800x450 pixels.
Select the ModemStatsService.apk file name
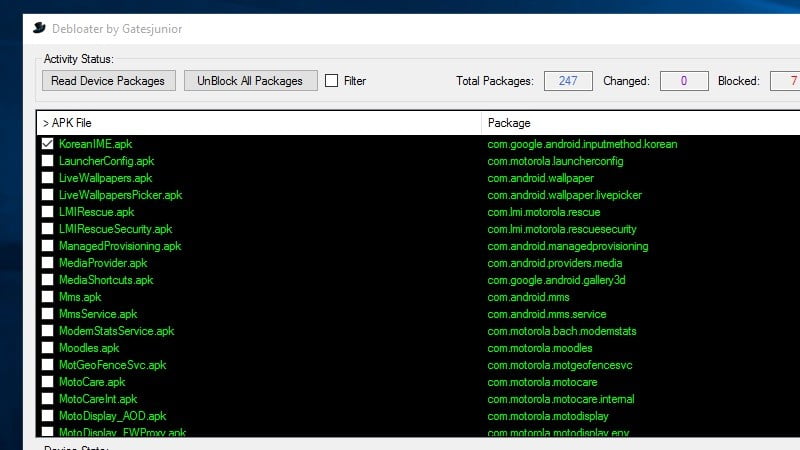click(x=116, y=331)
